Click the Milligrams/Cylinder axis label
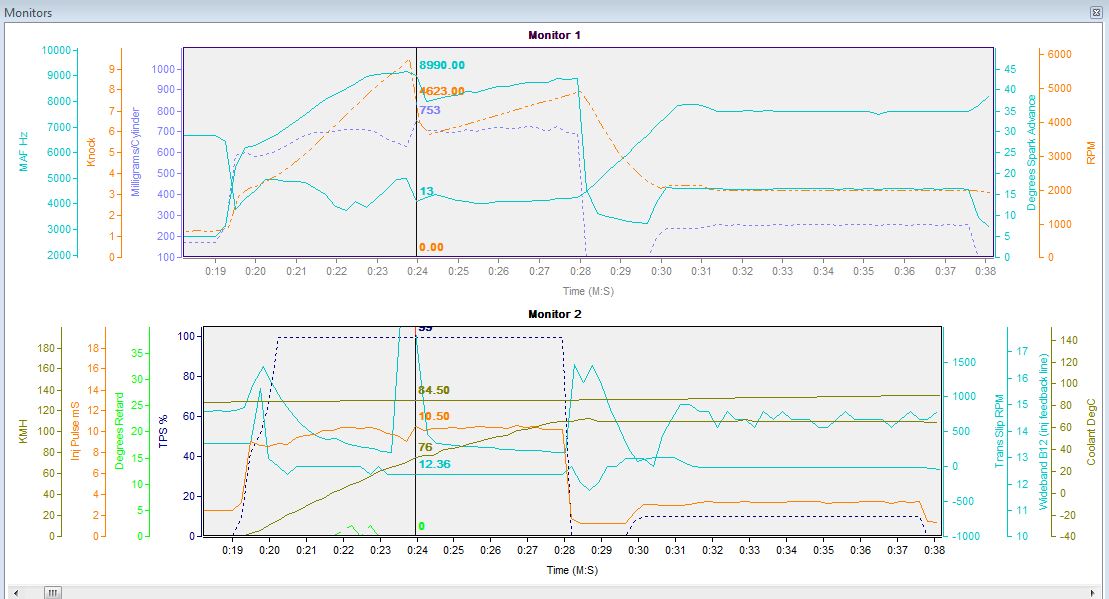The height and width of the screenshot is (599, 1109). [136, 152]
